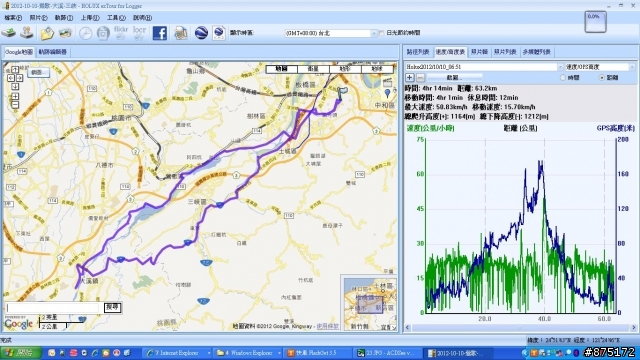Select the 時間 (time) radio button

(x=563, y=78)
